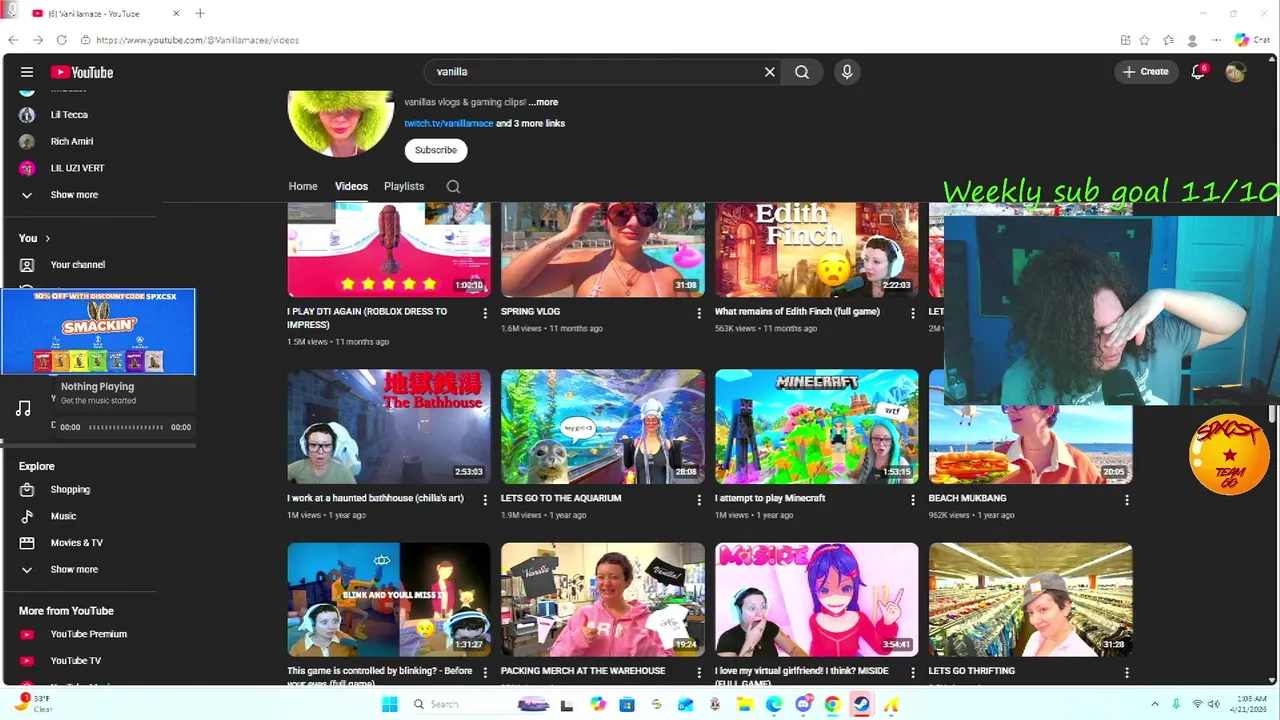This screenshot has width=1280, height=720.
Task: Reload the page with the browser refresh button
Action: (x=61, y=40)
